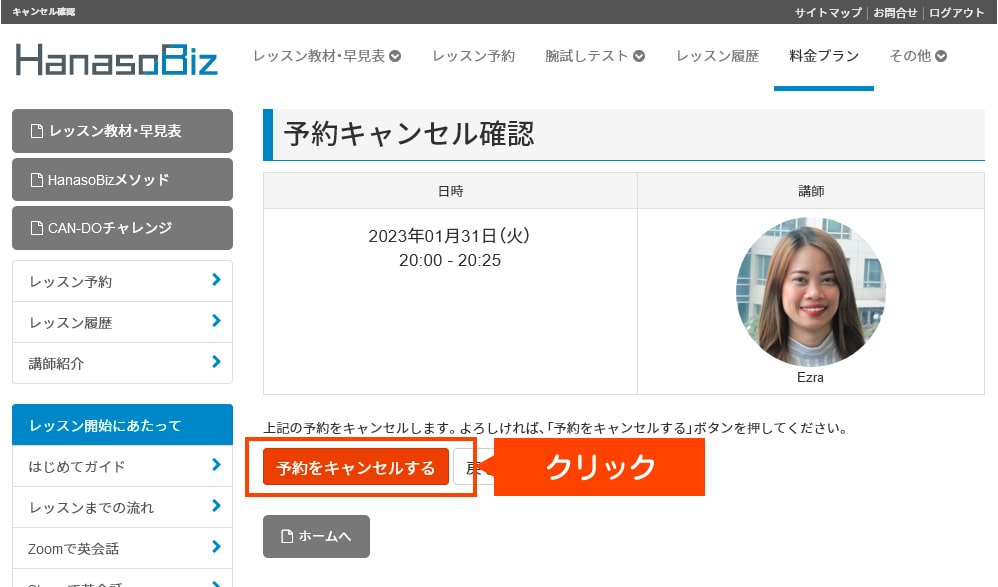This screenshot has width=998, height=587.
Task: Click ログアウト in top bar
Action: pos(956,13)
